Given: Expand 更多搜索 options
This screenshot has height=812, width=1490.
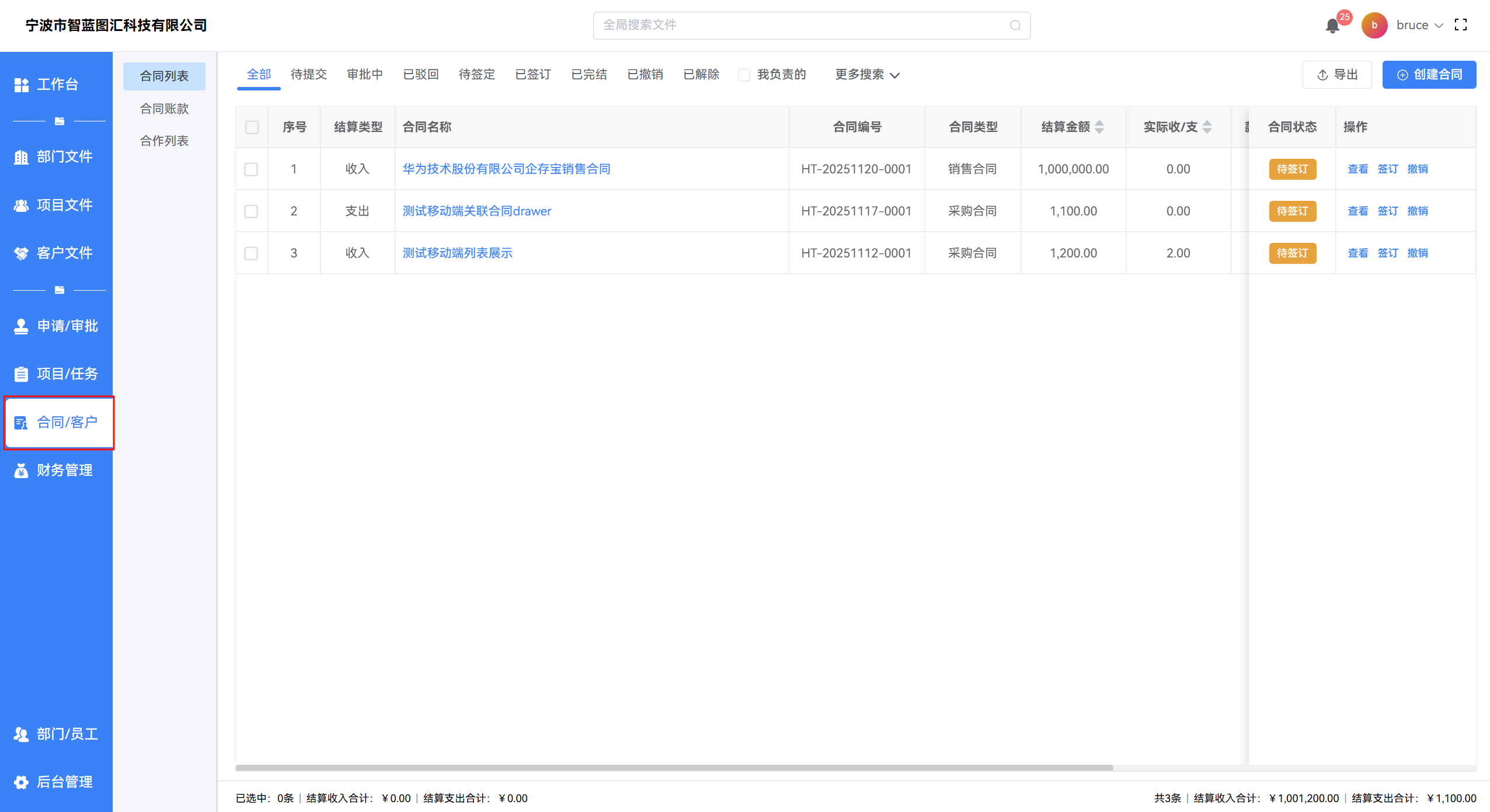Looking at the screenshot, I should pyautogui.click(x=867, y=75).
